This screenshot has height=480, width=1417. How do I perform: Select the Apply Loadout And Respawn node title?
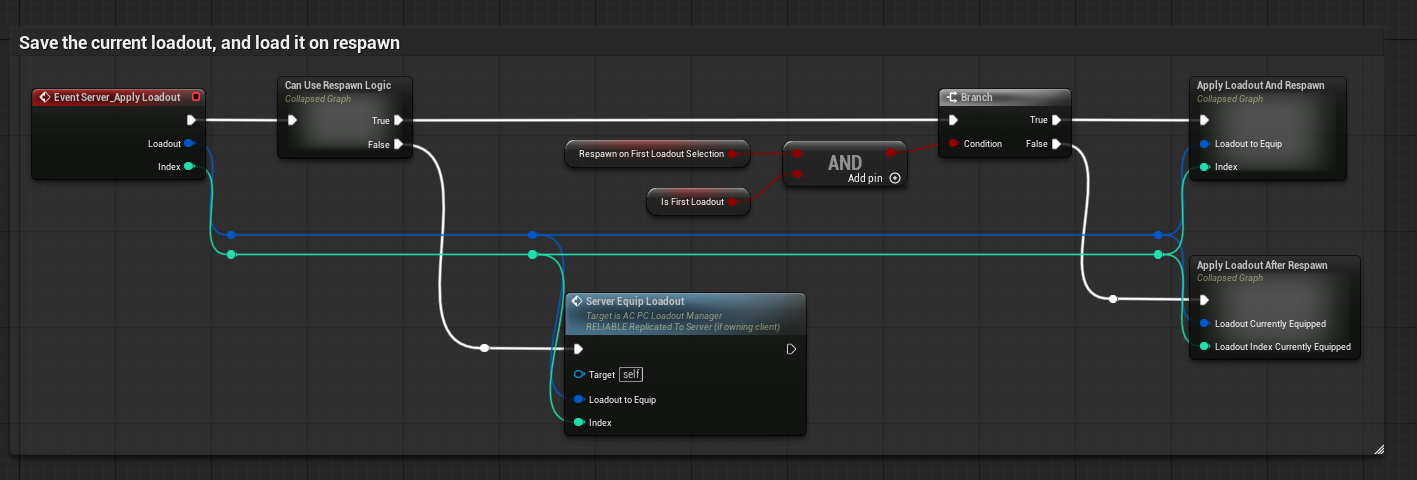click(x=1260, y=86)
